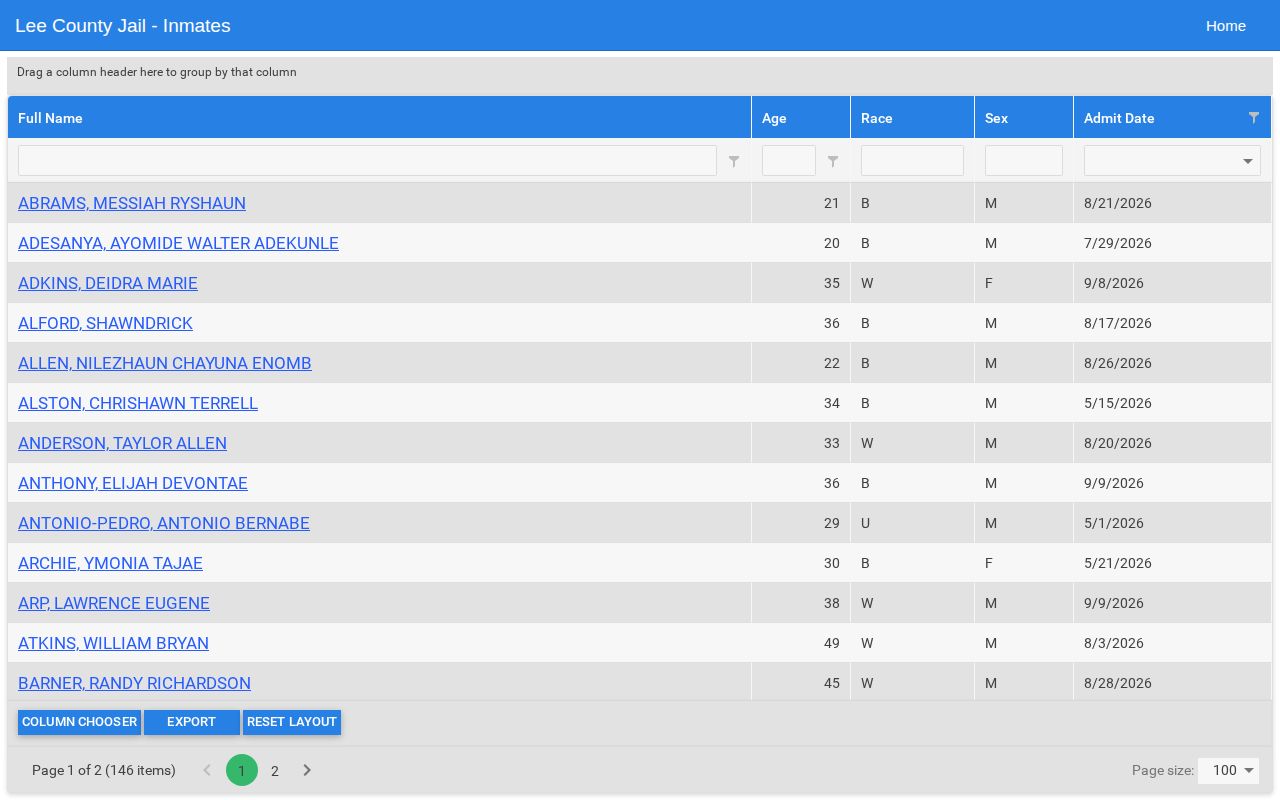Open ANTHONY, ELIJAH DEVONTAE record

133,483
